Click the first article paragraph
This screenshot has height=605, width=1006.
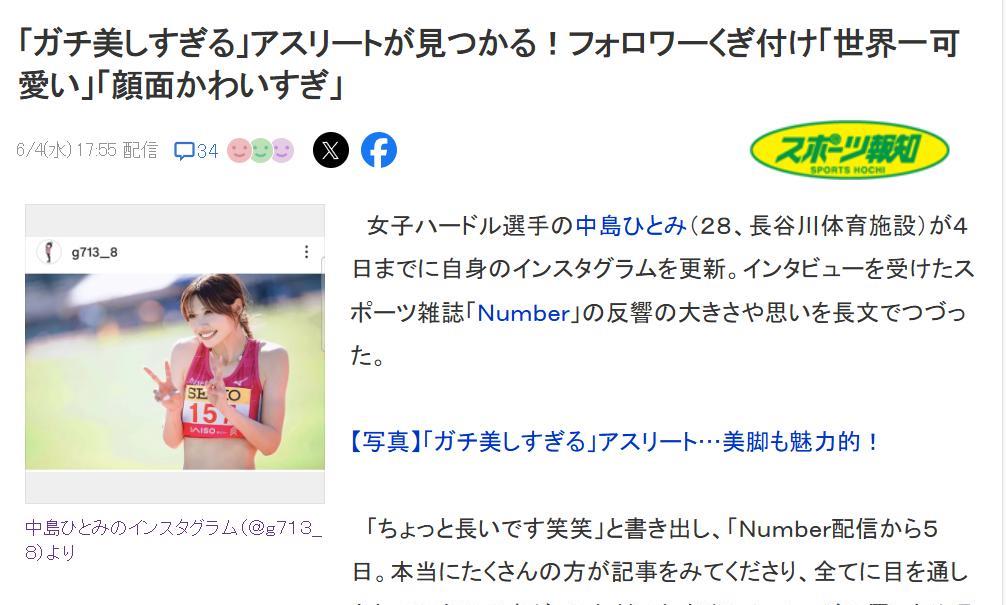(663, 291)
